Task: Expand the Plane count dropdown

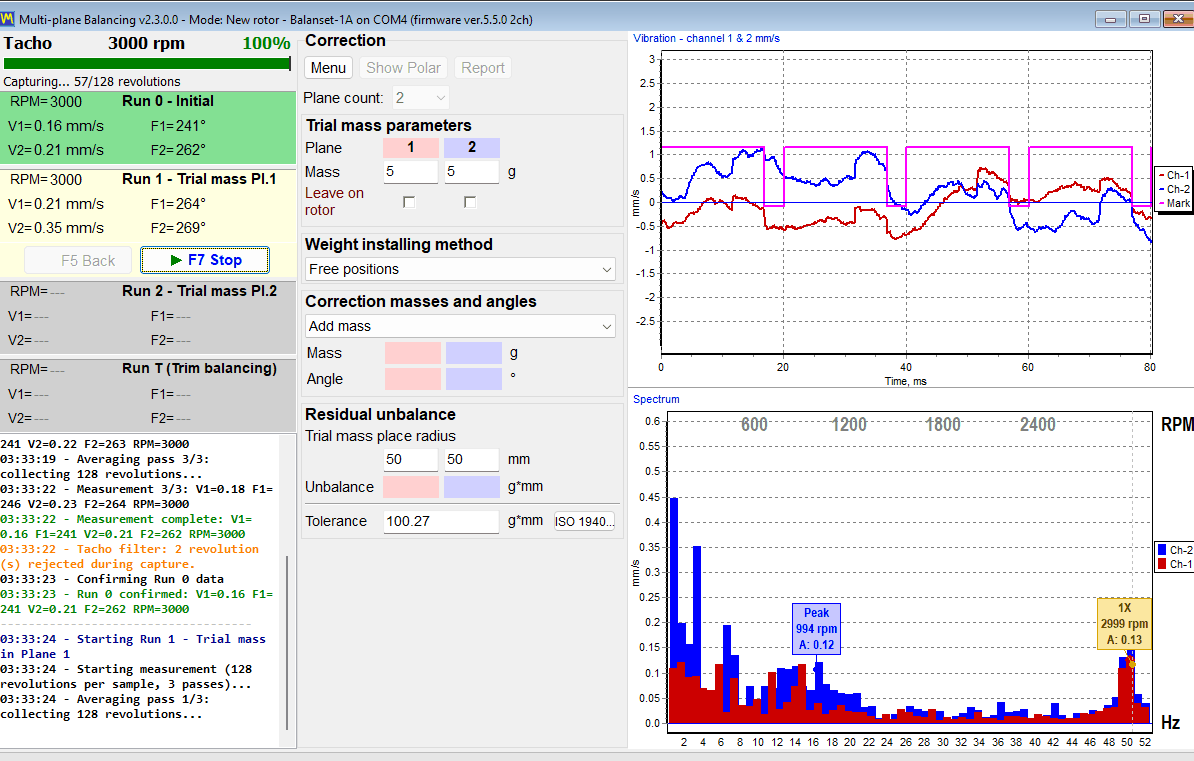Action: tap(420, 98)
